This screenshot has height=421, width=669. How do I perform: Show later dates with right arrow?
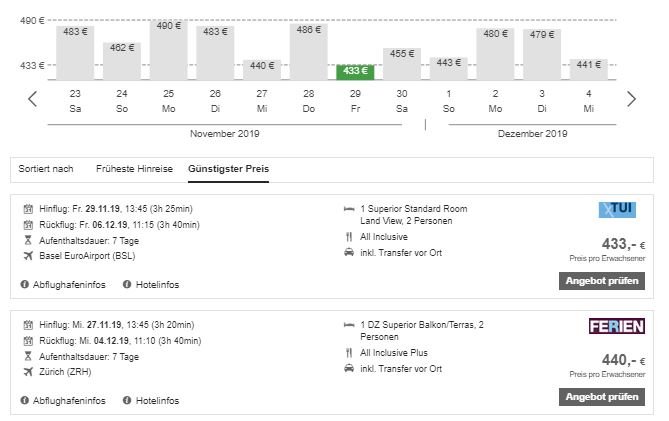(631, 99)
